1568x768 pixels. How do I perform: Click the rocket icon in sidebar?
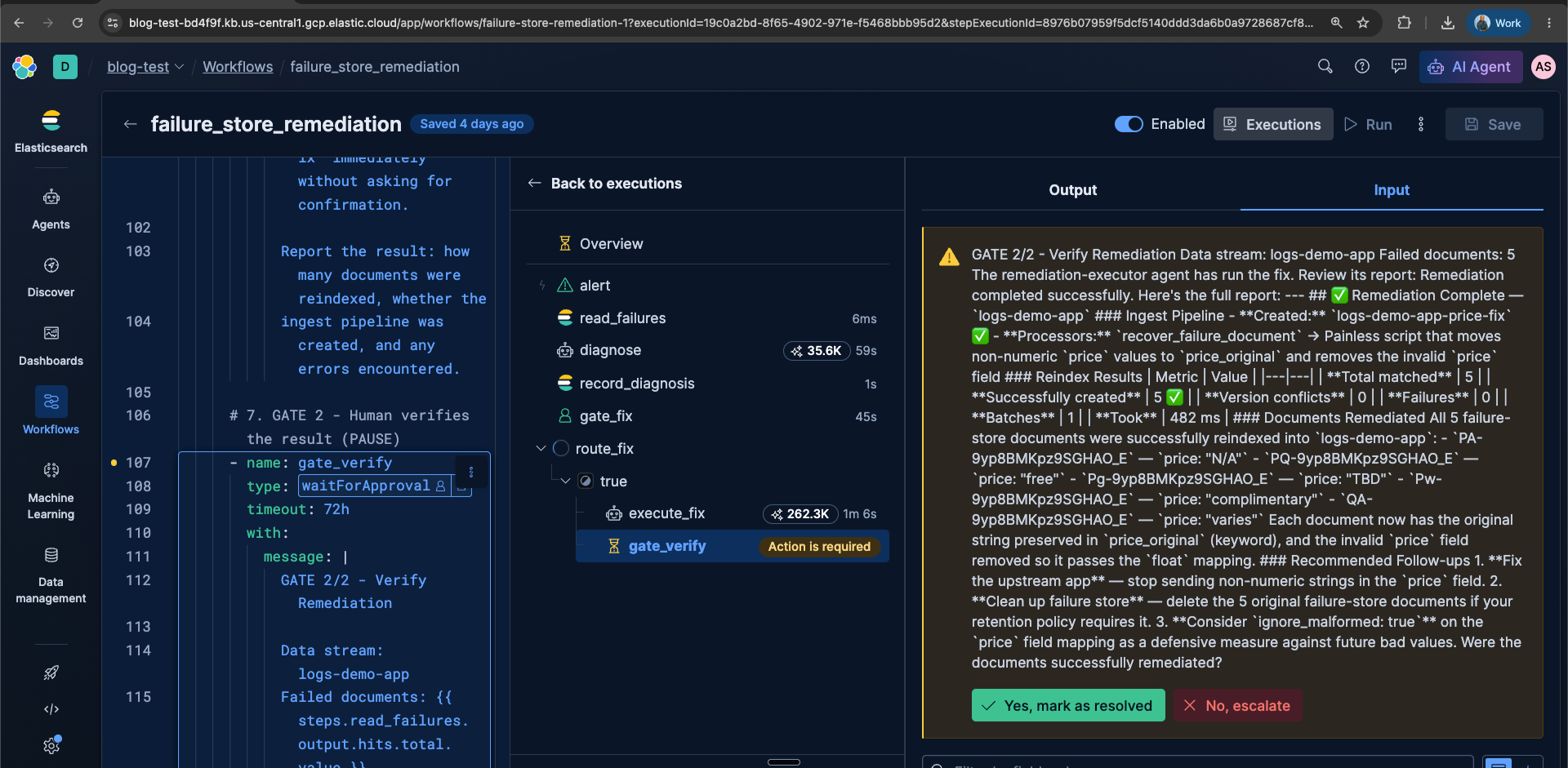[51, 673]
